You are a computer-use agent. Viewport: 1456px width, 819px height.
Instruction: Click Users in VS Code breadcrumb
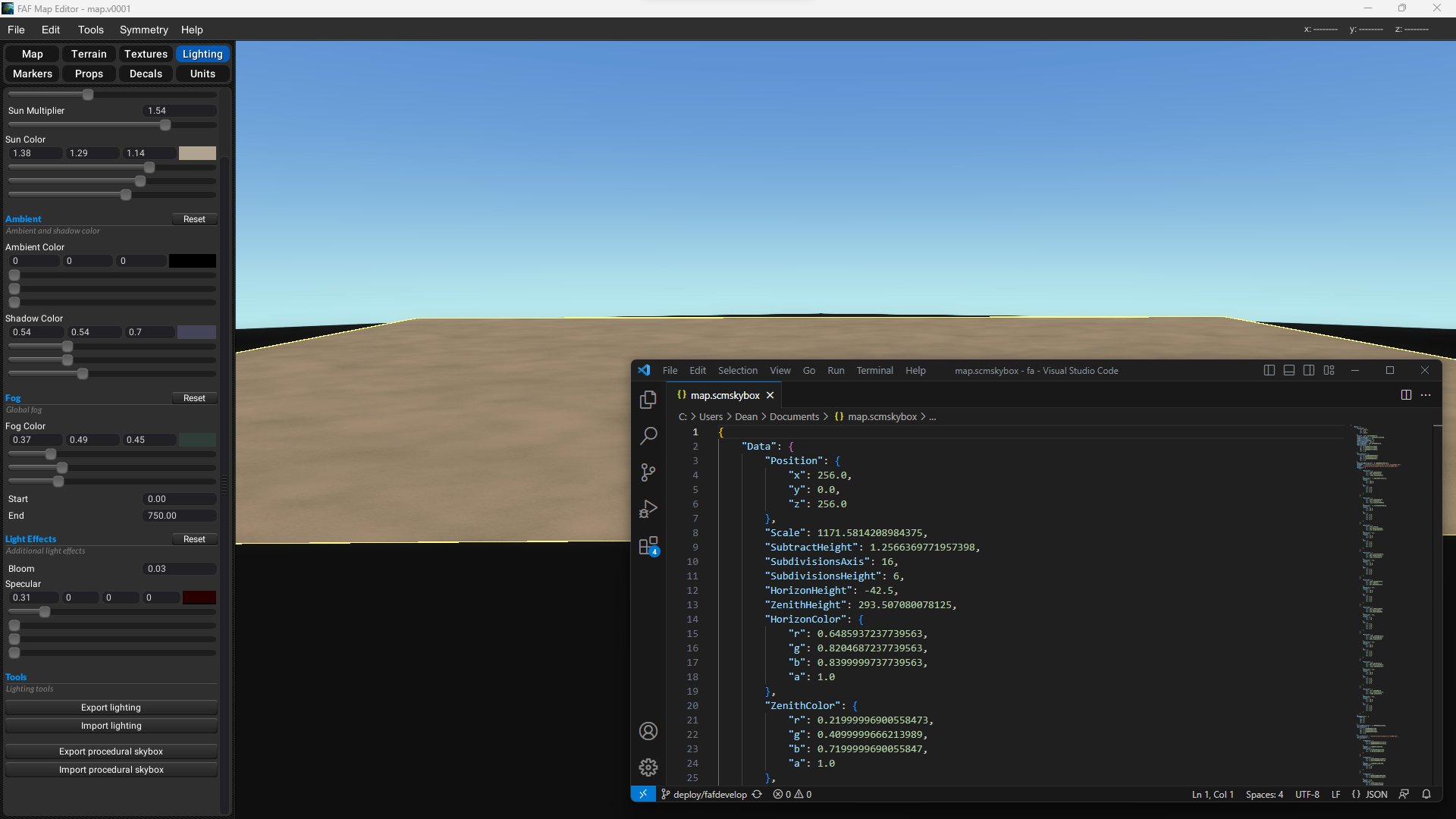(x=711, y=416)
